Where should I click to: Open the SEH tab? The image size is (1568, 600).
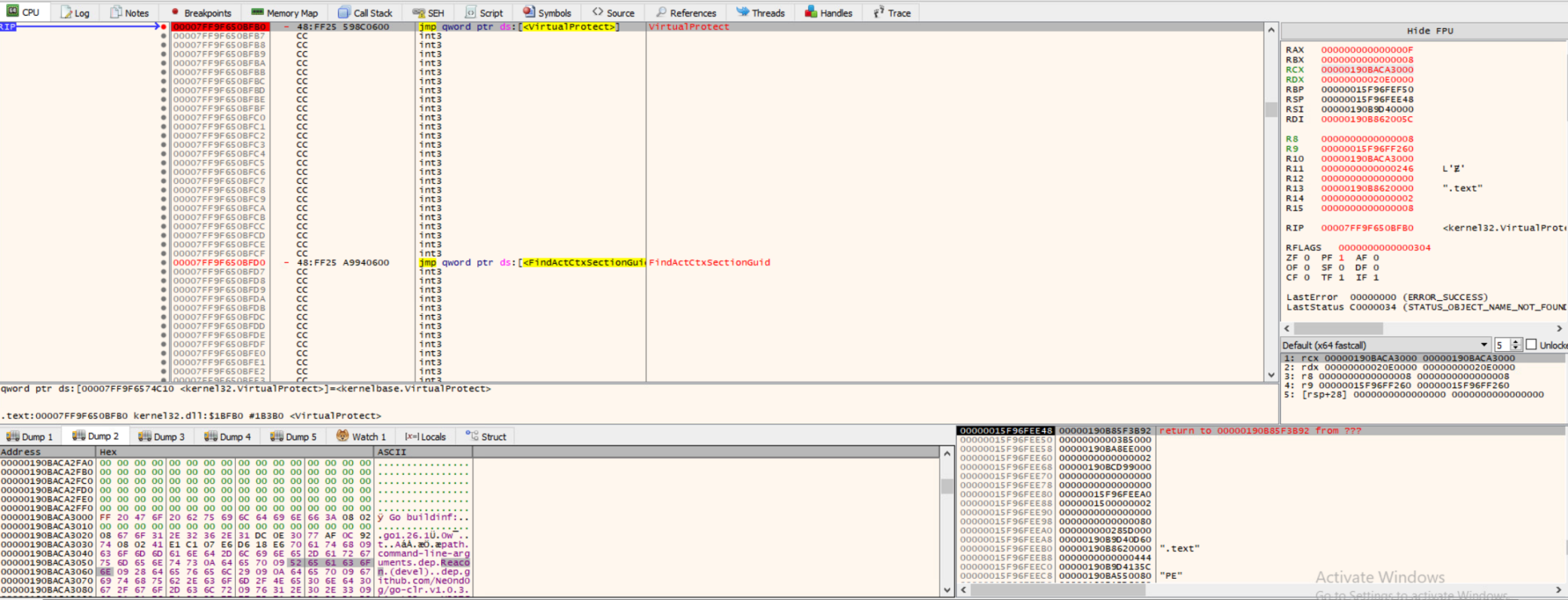pos(428,13)
